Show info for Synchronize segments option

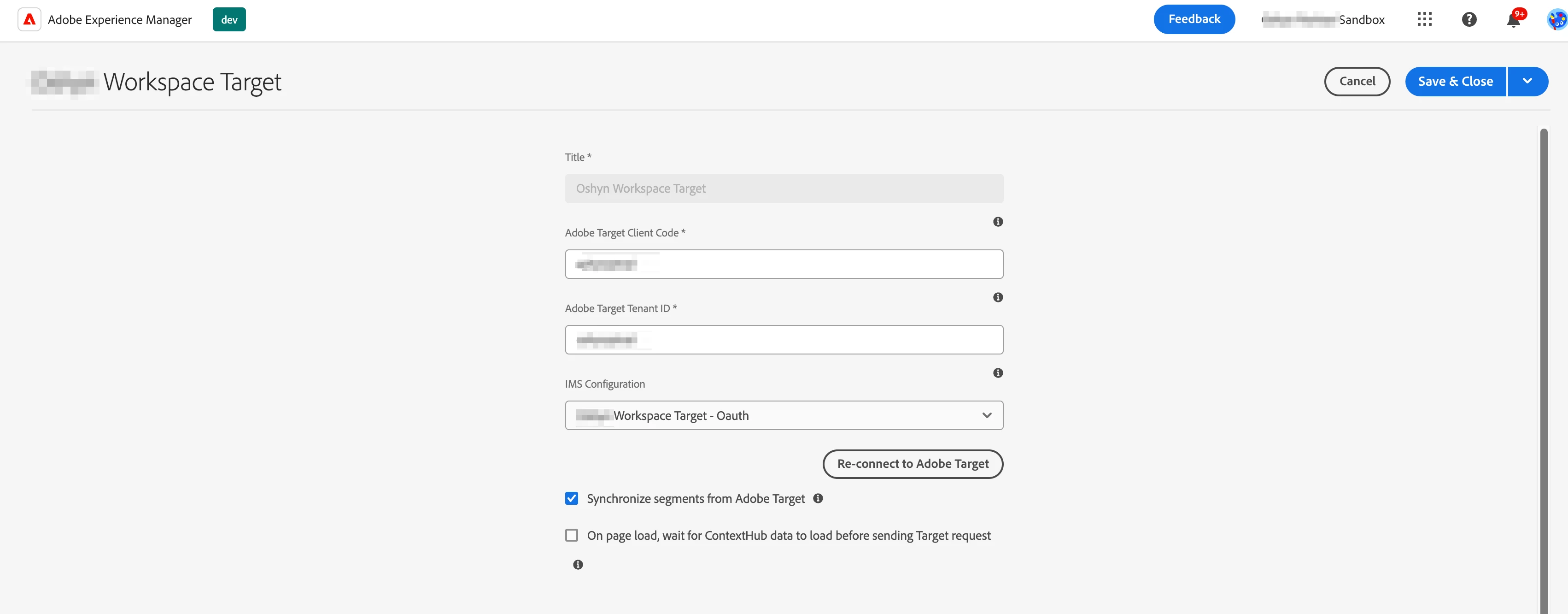click(818, 498)
